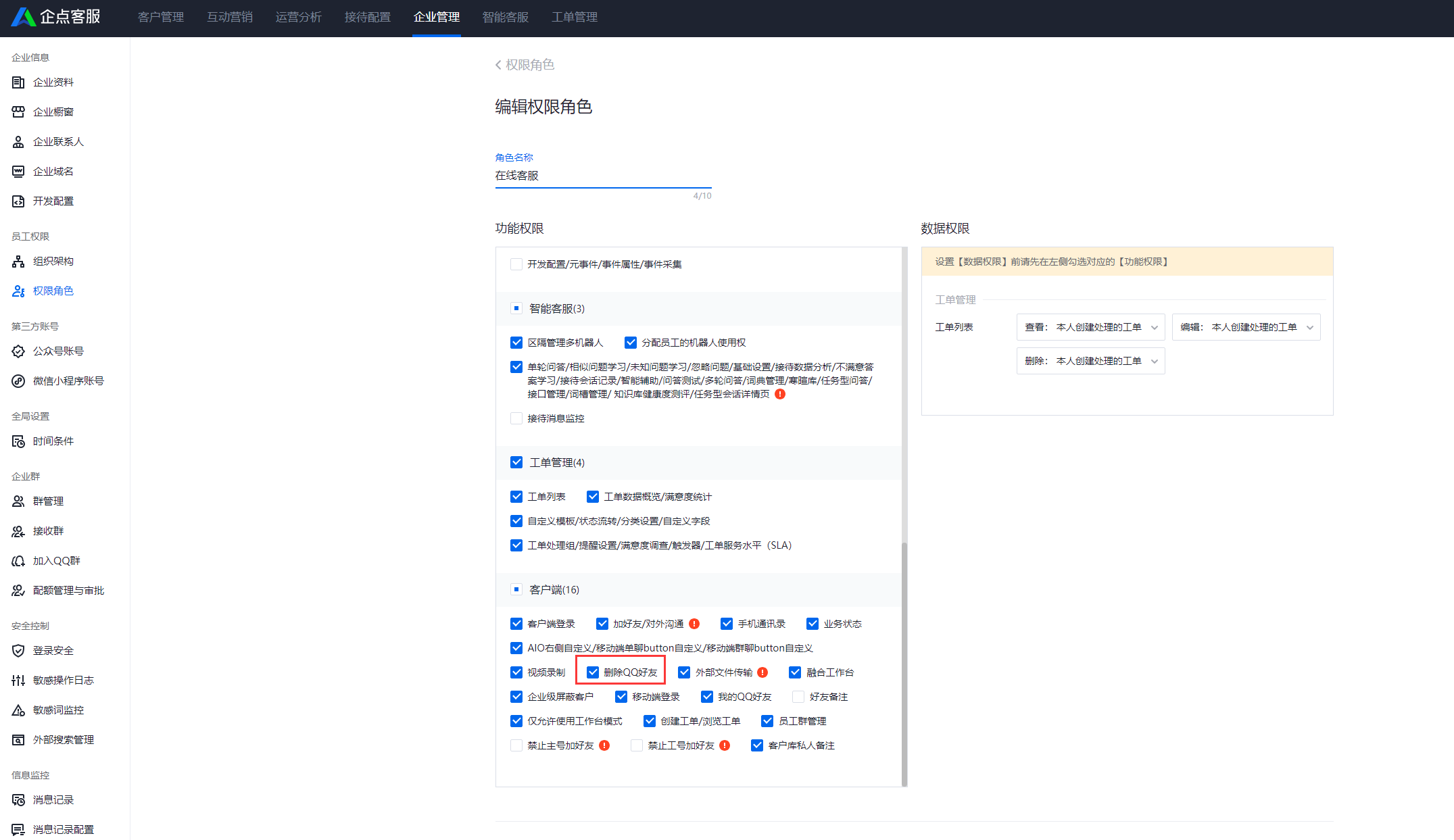Switch to 客户管理 top tab
The image size is (1454, 840).
pyautogui.click(x=161, y=17)
